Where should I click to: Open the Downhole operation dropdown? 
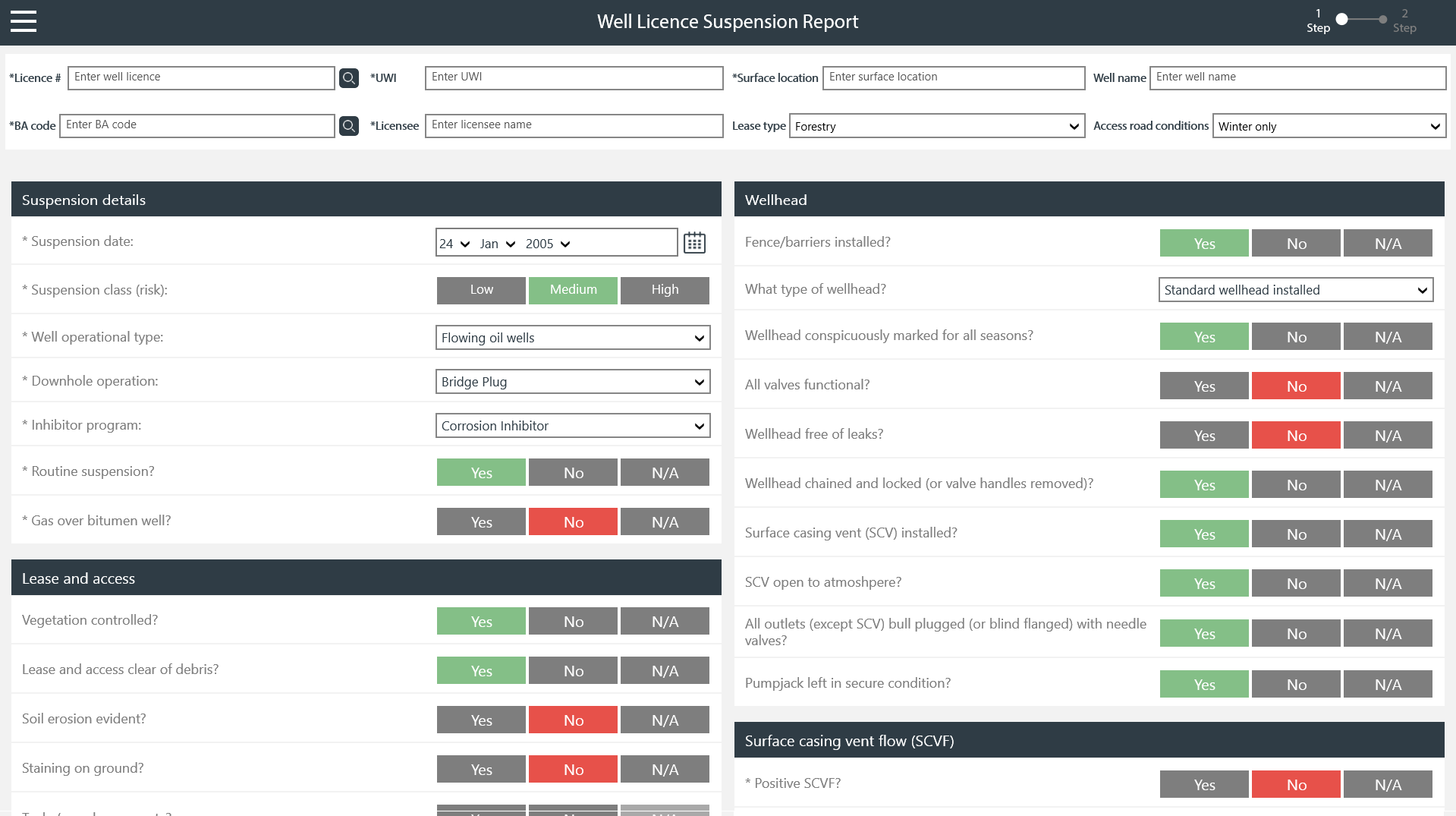573,382
